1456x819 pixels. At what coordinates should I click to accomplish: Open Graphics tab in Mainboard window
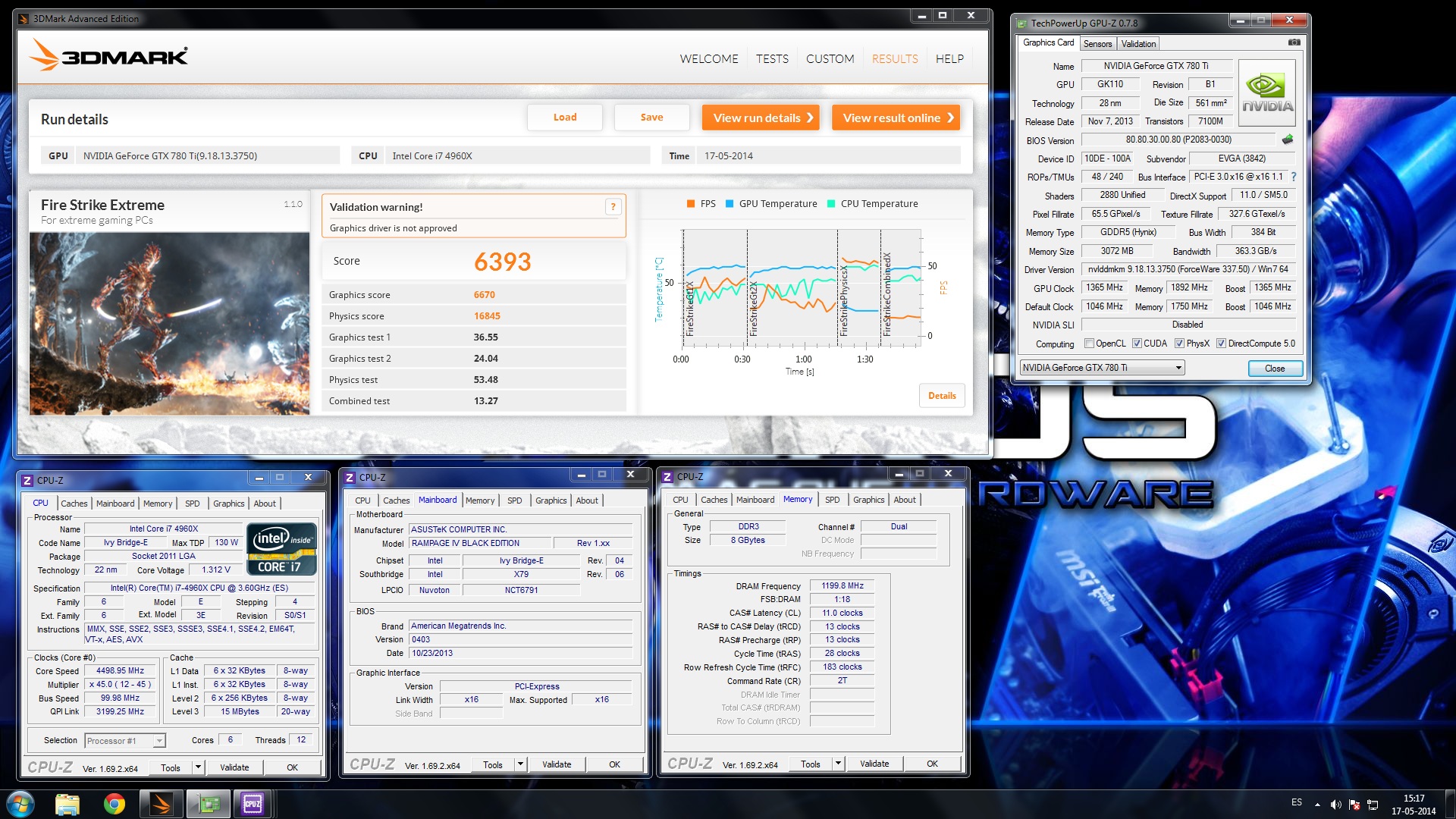[551, 500]
